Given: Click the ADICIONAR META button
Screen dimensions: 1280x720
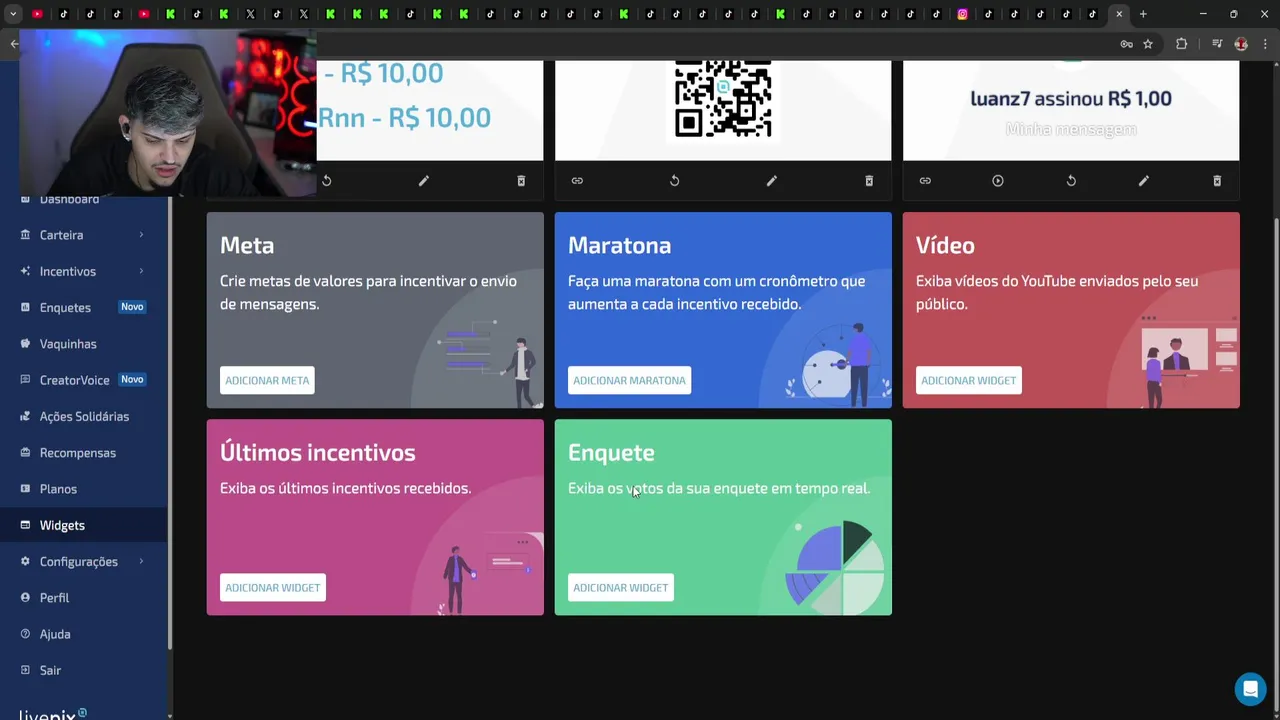Looking at the screenshot, I should click(x=267, y=380).
